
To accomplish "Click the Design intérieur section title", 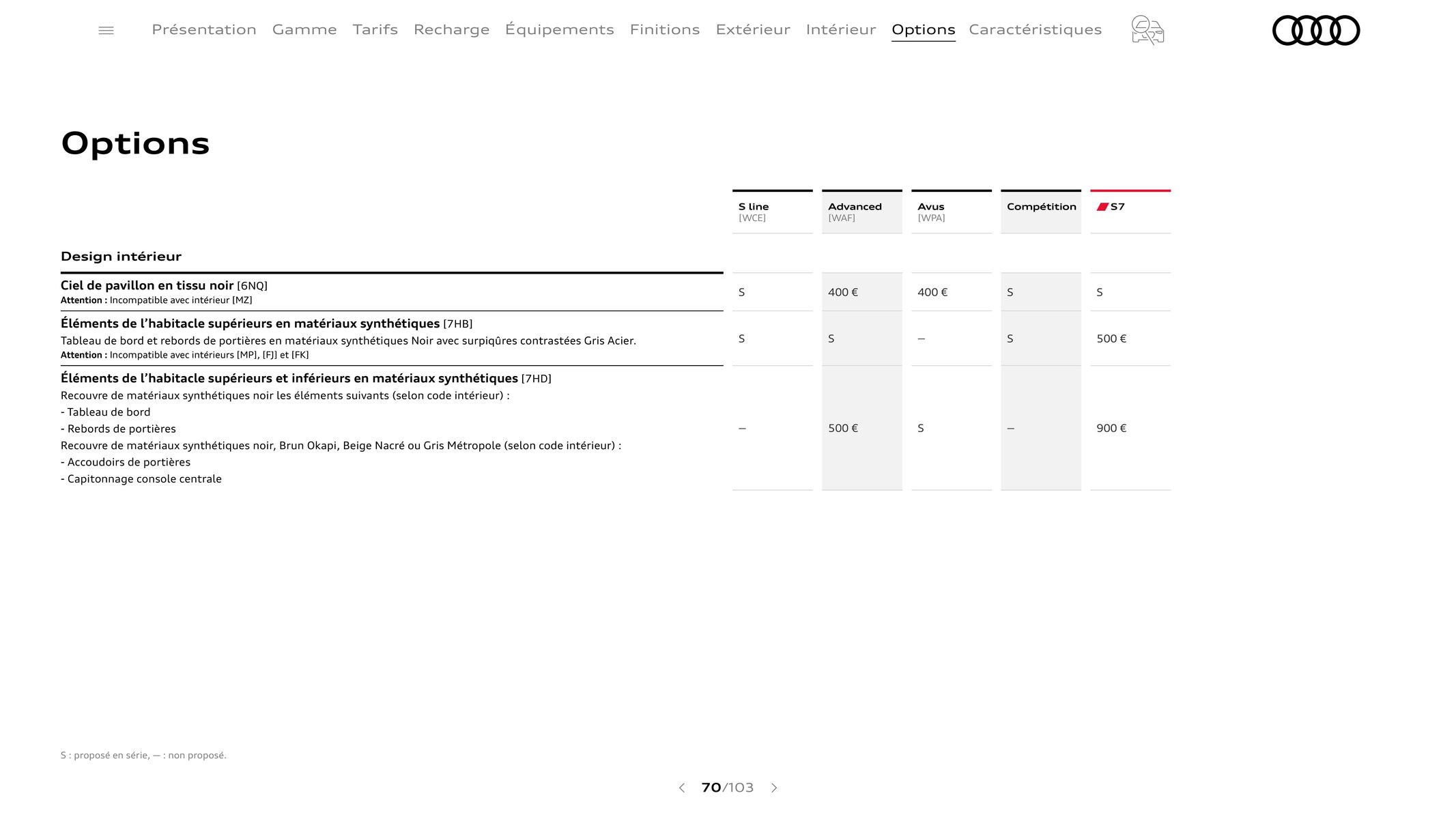I will click(x=121, y=257).
